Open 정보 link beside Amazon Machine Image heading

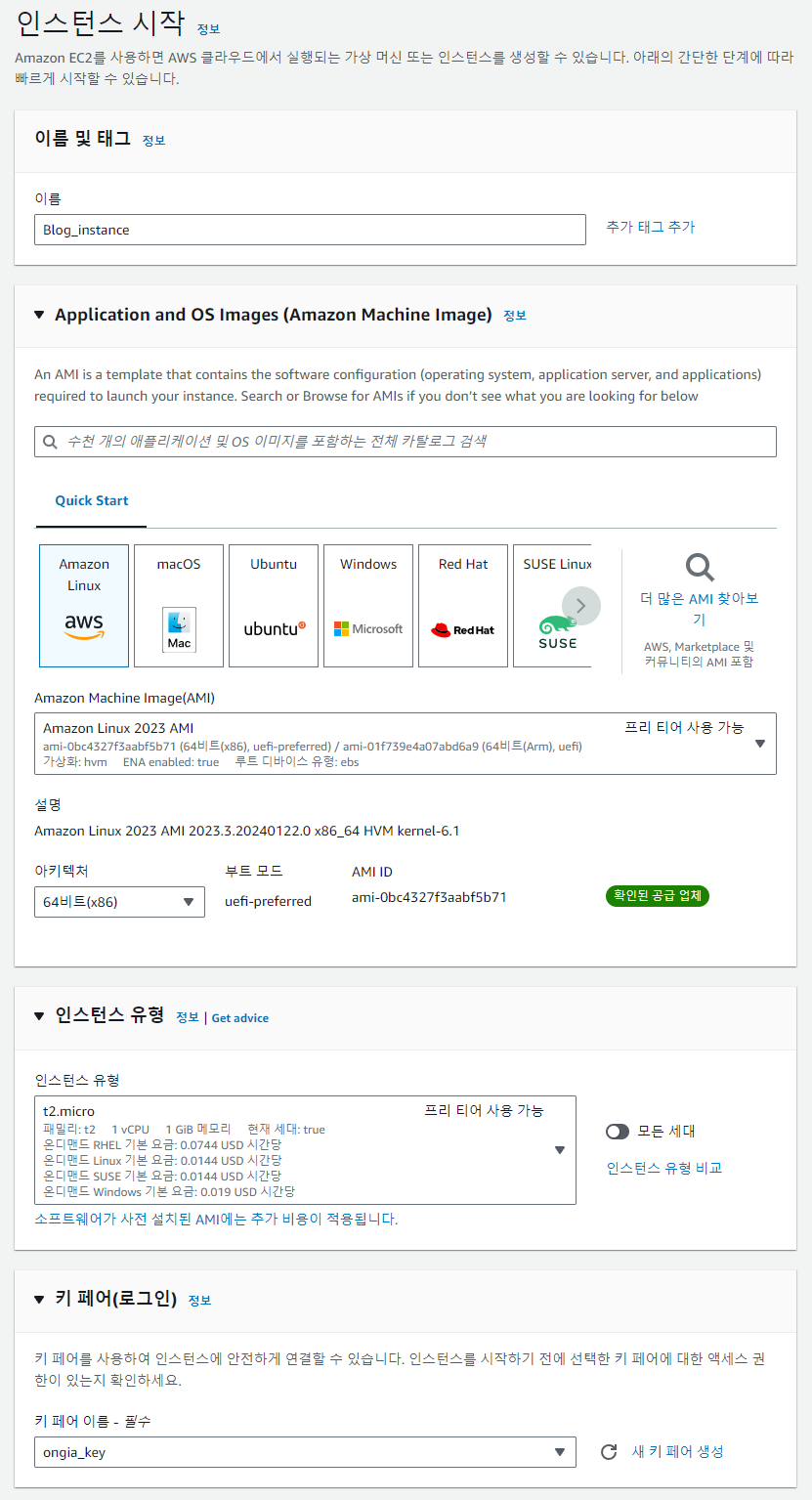point(515,316)
